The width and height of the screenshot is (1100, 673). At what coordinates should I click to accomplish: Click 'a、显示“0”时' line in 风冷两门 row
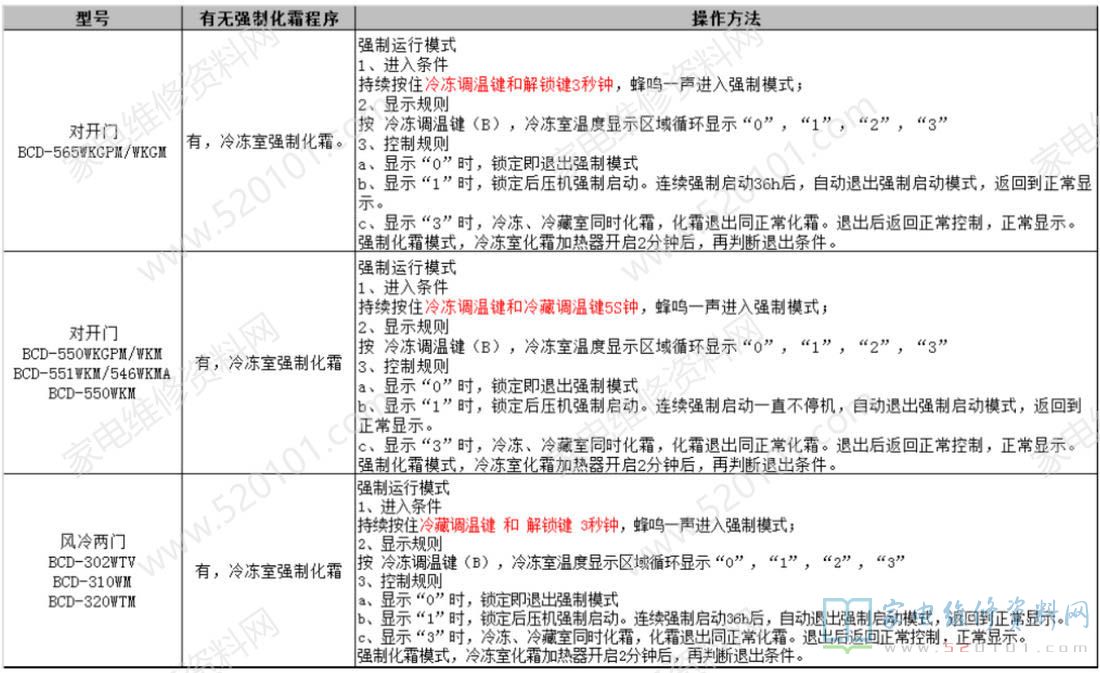[x=488, y=600]
